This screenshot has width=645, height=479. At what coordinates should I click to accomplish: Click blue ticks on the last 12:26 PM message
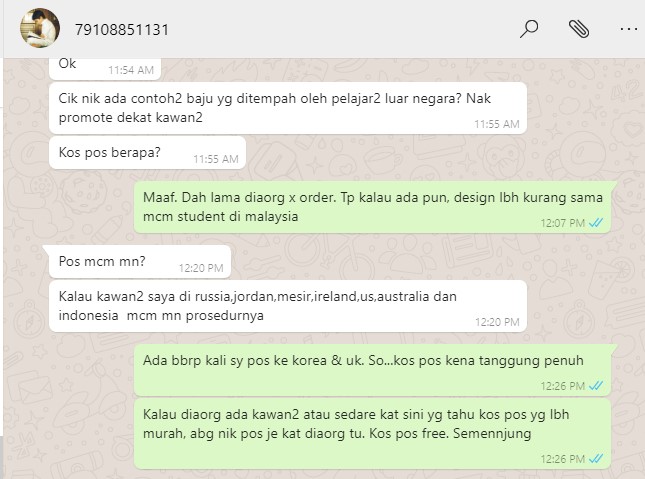point(596,459)
